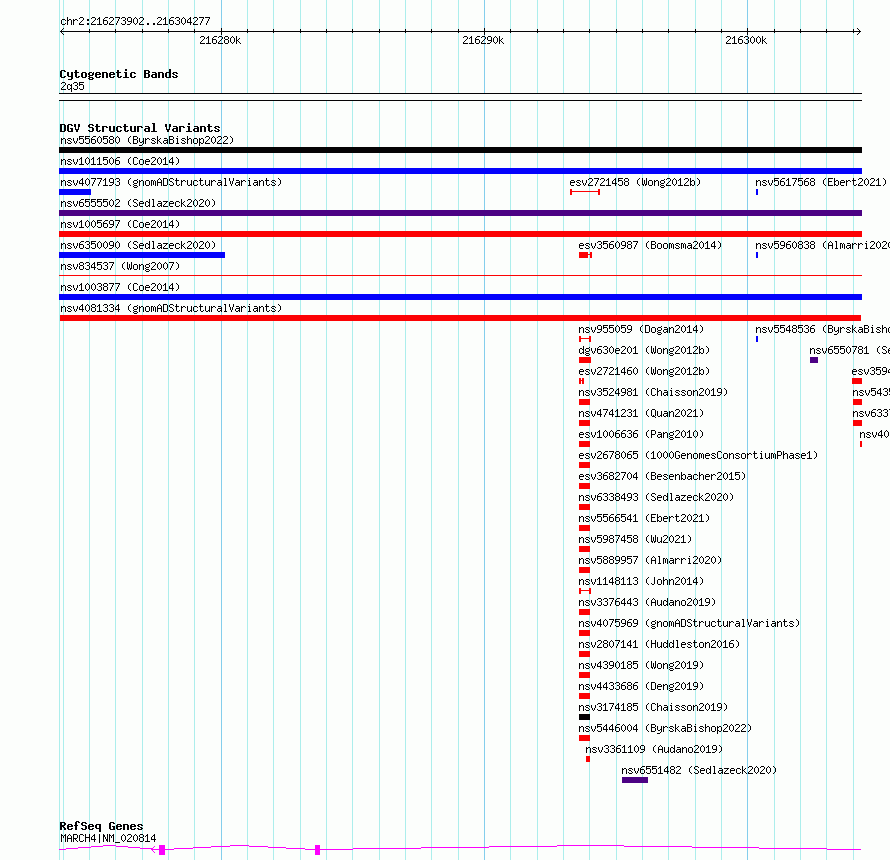Image resolution: width=890 pixels, height=860 pixels.
Task: Open nsv3376443 (Audano2019) label
Action: [x=647, y=602]
